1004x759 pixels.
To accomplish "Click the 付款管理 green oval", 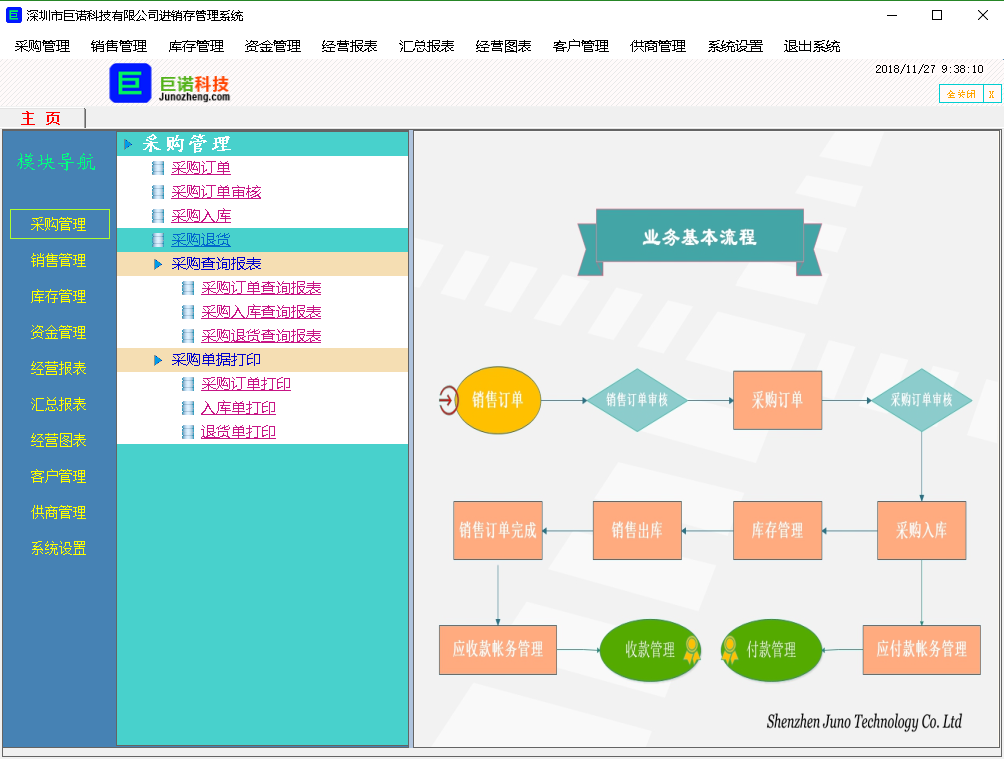I will pos(771,650).
